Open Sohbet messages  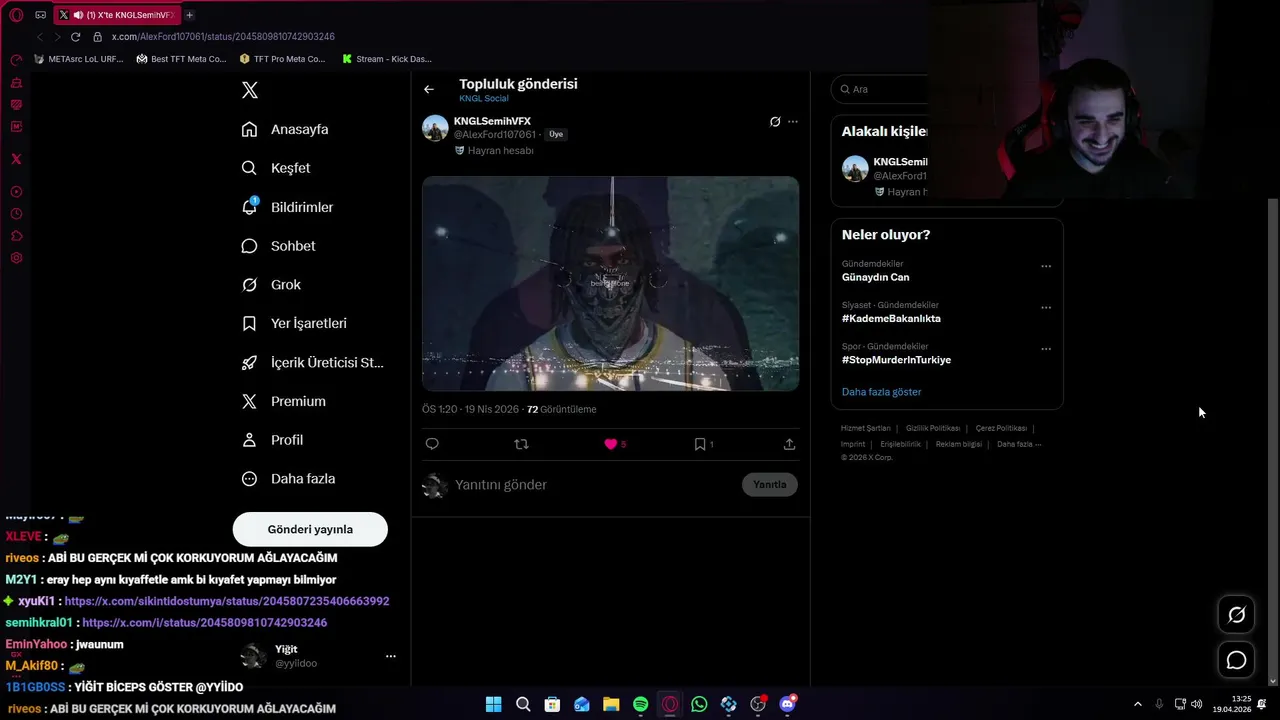tap(279, 246)
